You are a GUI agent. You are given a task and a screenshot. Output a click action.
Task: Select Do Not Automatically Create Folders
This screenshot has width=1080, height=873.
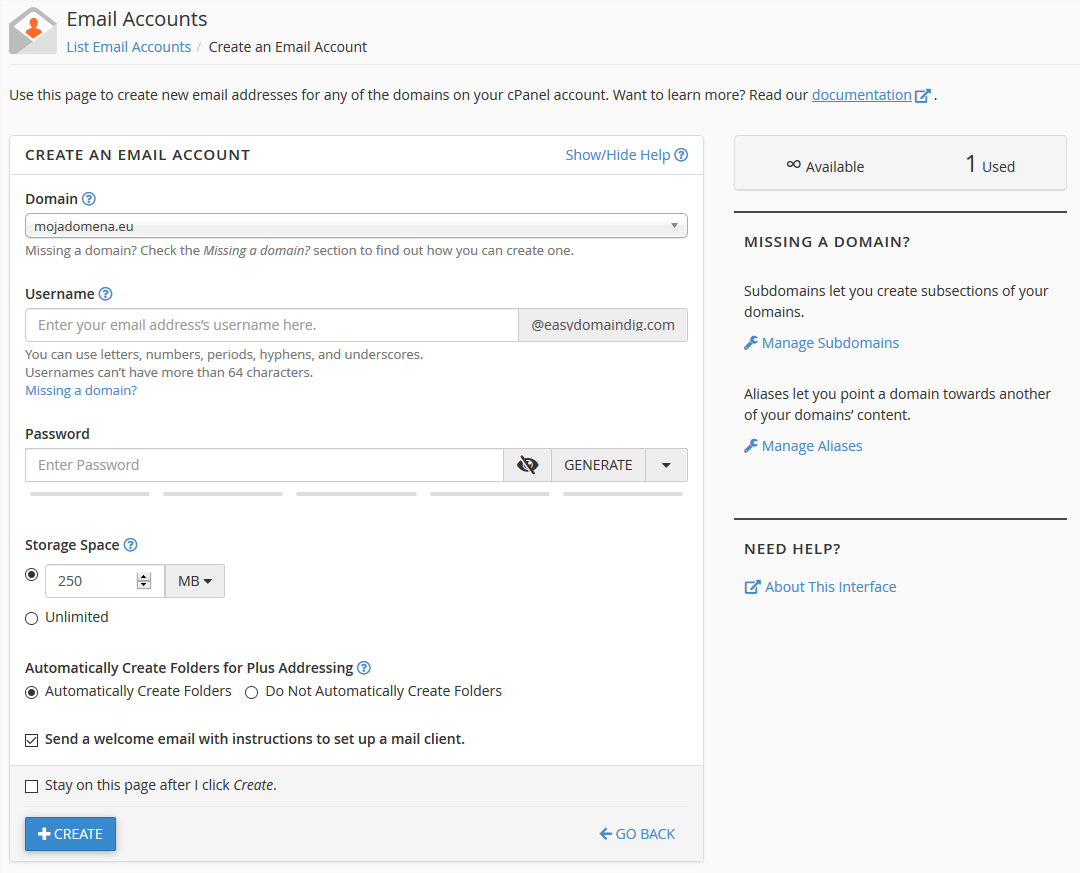[x=252, y=692]
